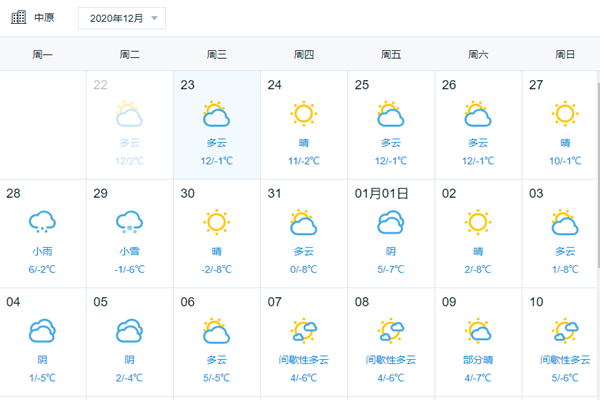Click the 周一 column header
Viewport: 600px width, 400px height.
(42, 55)
